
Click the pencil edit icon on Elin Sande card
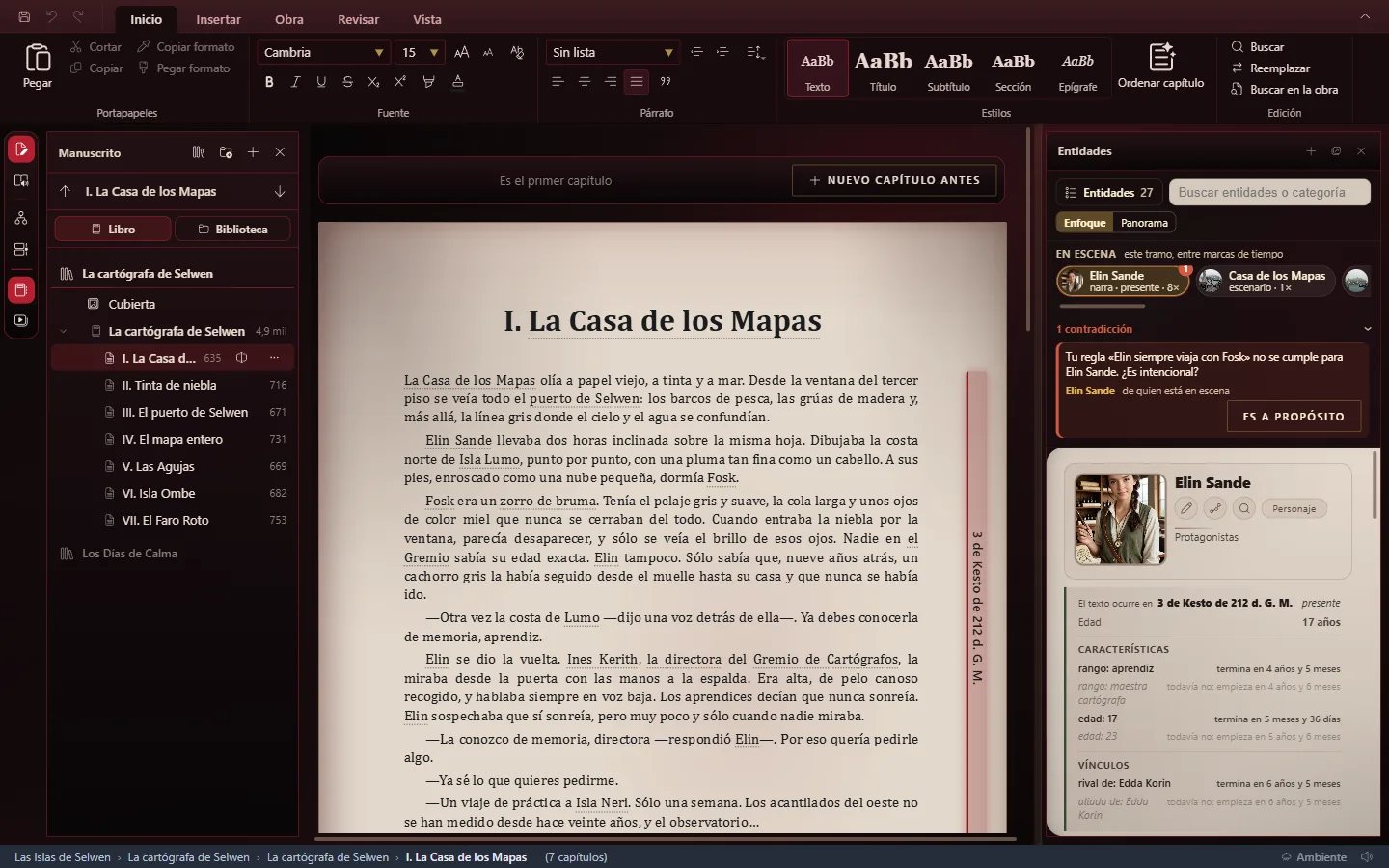click(x=1186, y=508)
